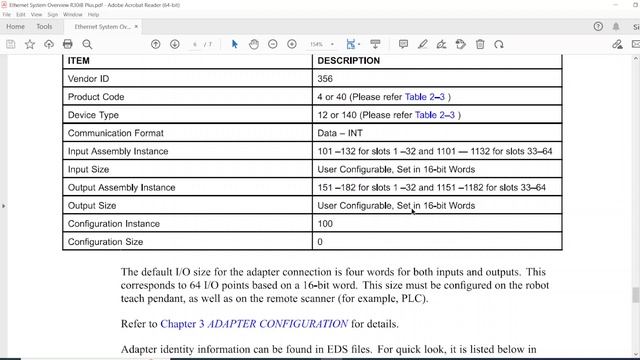Close the Ethernet System document tab
The width and height of the screenshot is (640, 360).
click(136, 27)
